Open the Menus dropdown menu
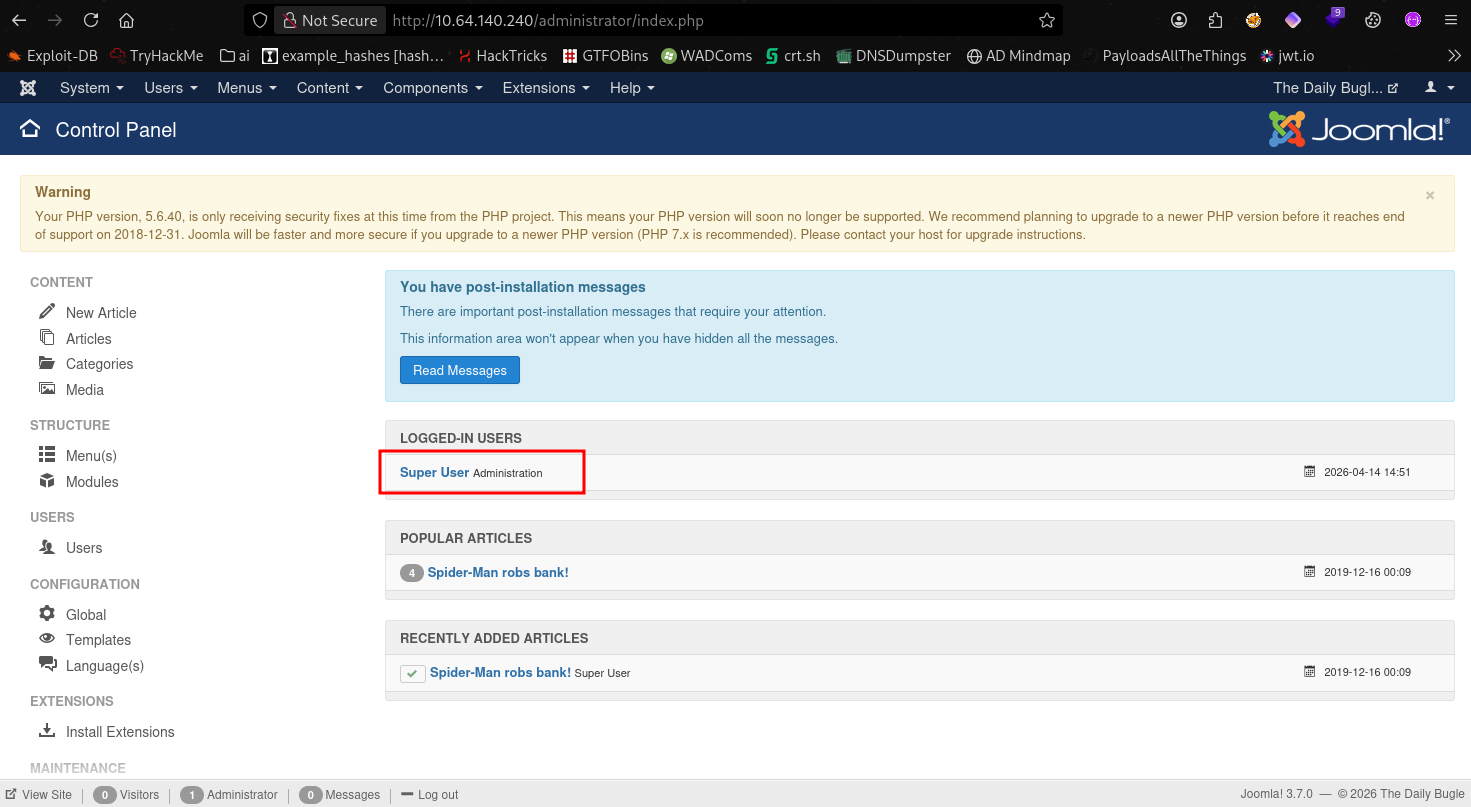1471x807 pixels. tap(247, 88)
